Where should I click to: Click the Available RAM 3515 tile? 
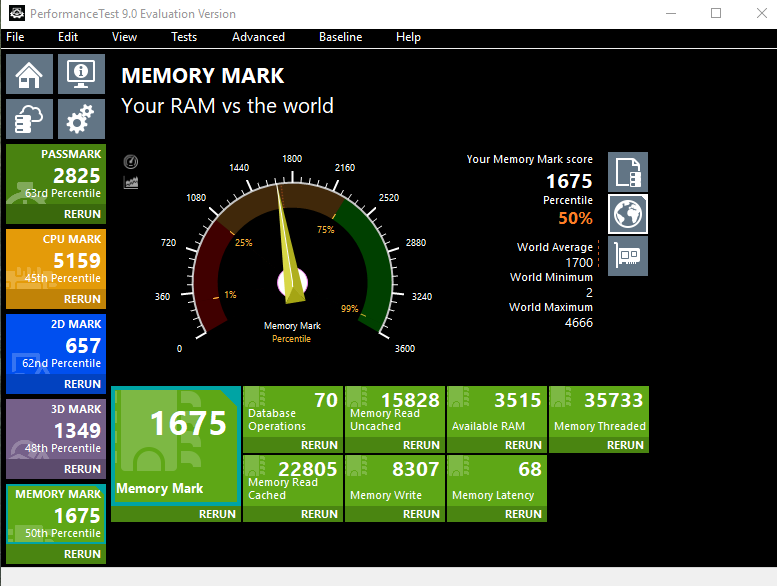(x=497, y=412)
